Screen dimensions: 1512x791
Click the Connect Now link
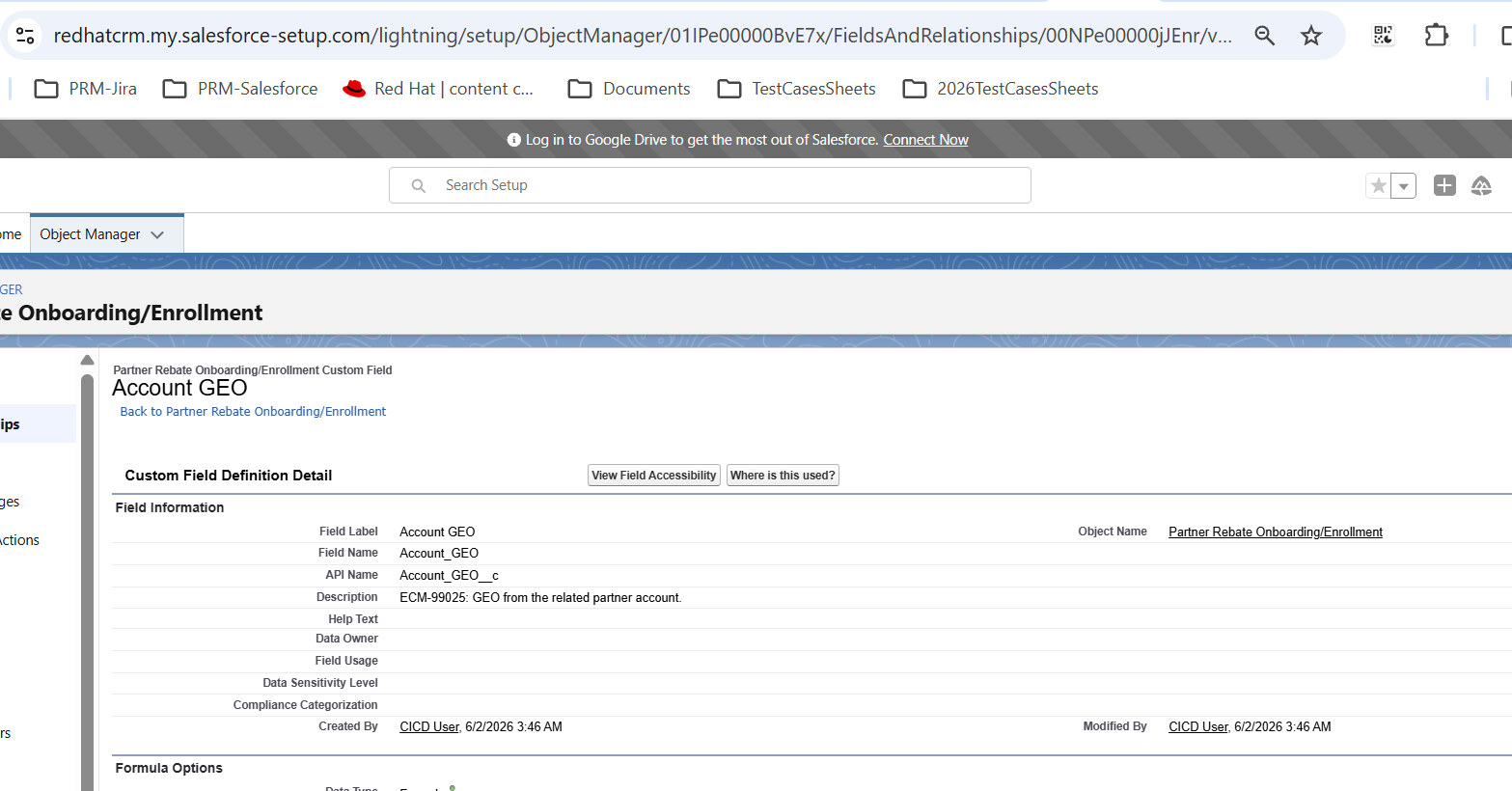925,140
